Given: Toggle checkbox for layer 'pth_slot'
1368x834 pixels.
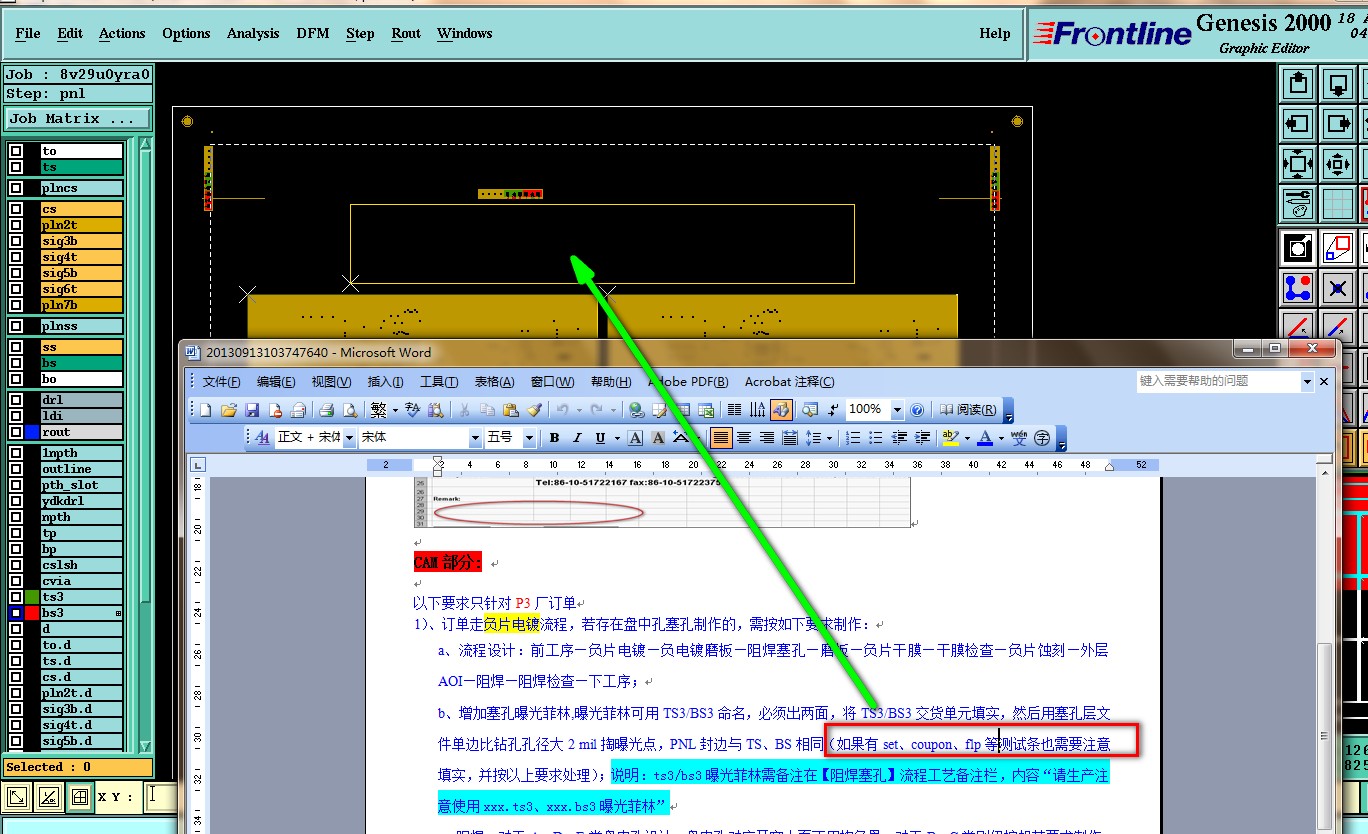Looking at the screenshot, I should pyautogui.click(x=15, y=485).
